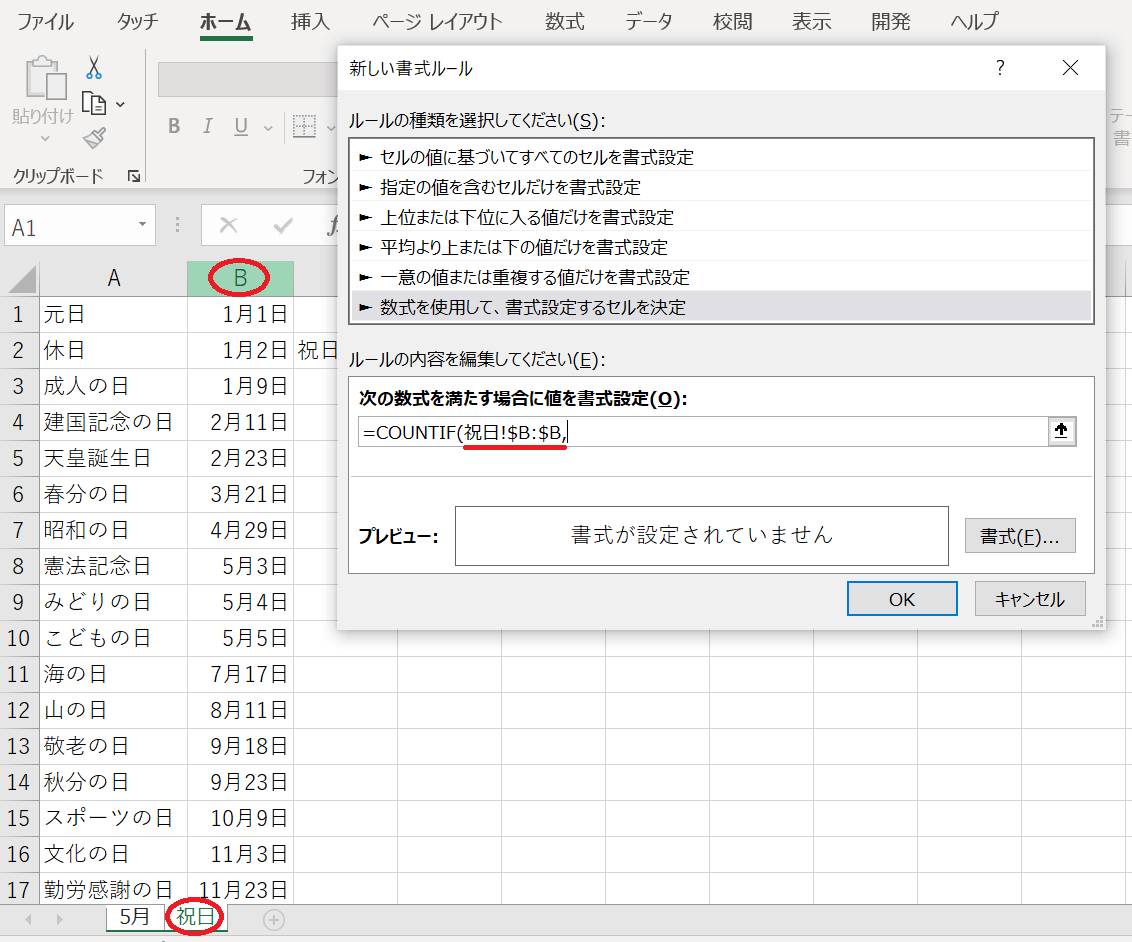Toggle Italic formatting in the ribbon

point(208,126)
